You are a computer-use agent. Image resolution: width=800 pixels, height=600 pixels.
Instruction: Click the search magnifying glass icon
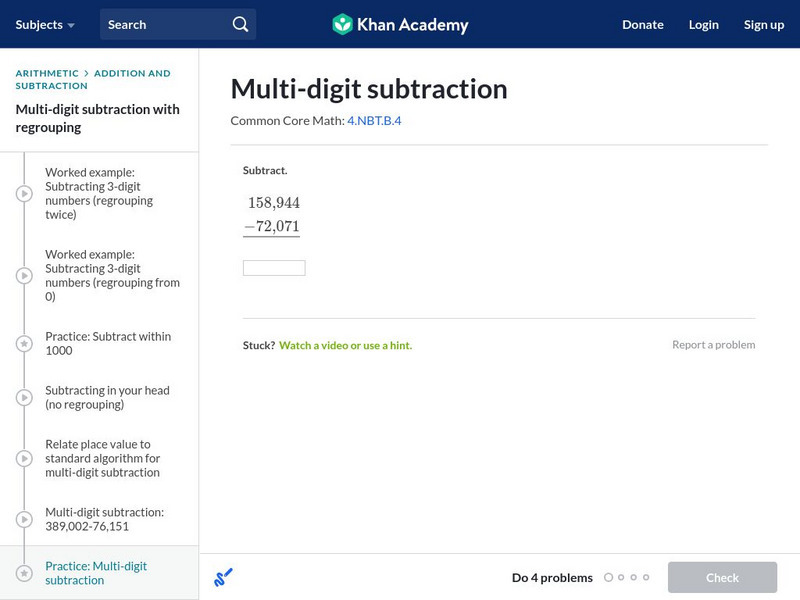click(x=240, y=24)
